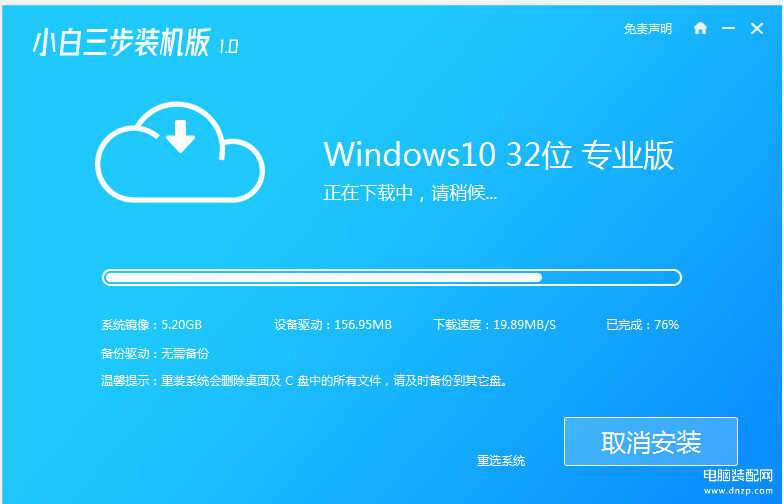Click the cloud download icon
The image size is (783, 504).
(180, 152)
